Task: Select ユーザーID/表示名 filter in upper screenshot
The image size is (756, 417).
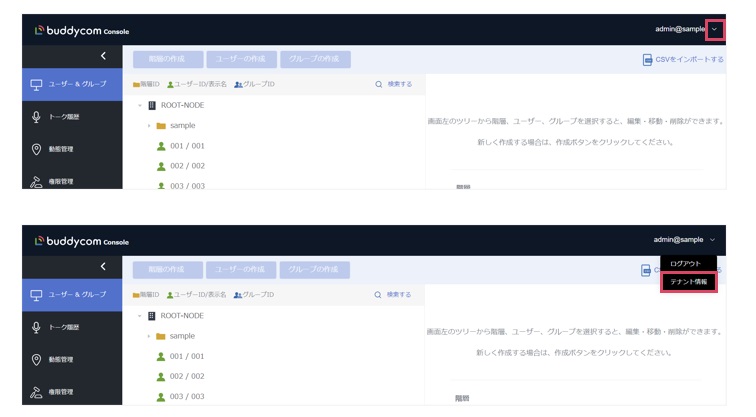Action: click(x=197, y=84)
